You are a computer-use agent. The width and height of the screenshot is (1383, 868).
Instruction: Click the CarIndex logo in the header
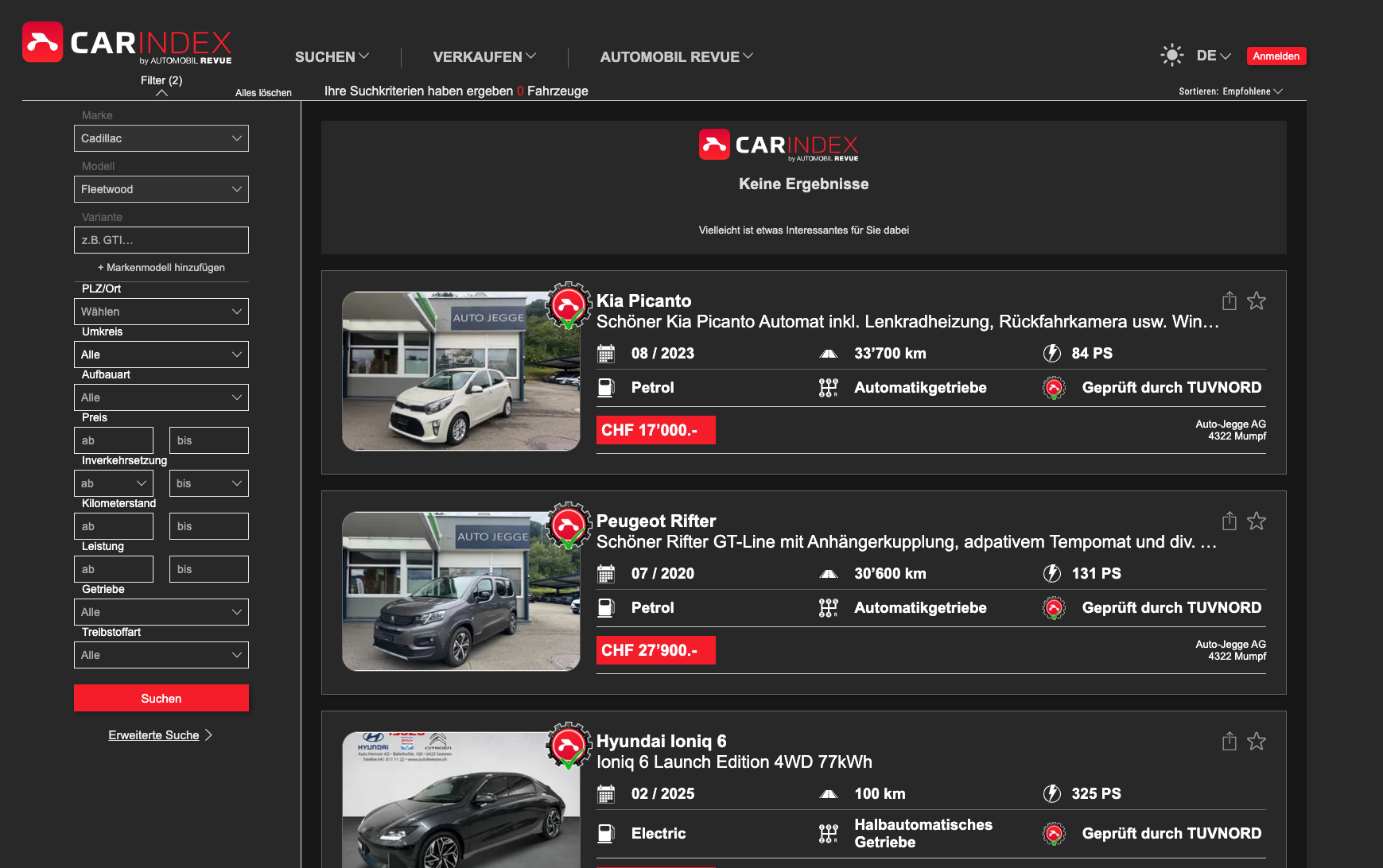click(127, 43)
